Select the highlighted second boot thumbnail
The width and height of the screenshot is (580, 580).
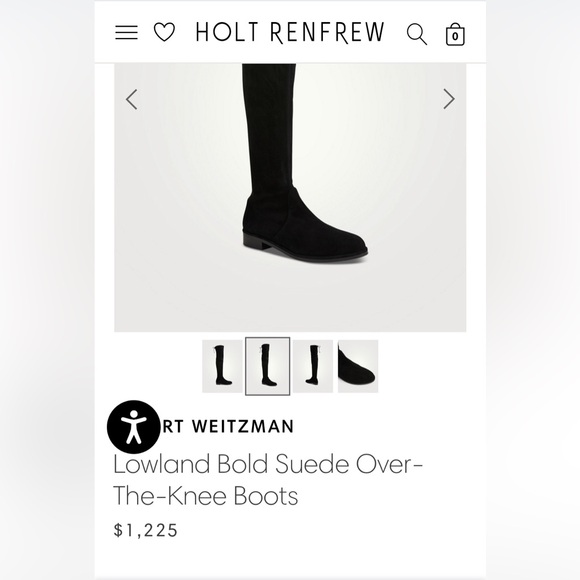coord(267,366)
